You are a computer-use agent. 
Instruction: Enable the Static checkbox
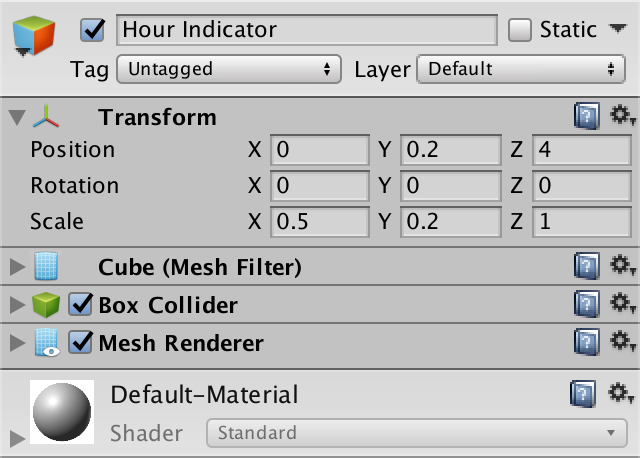tap(520, 30)
